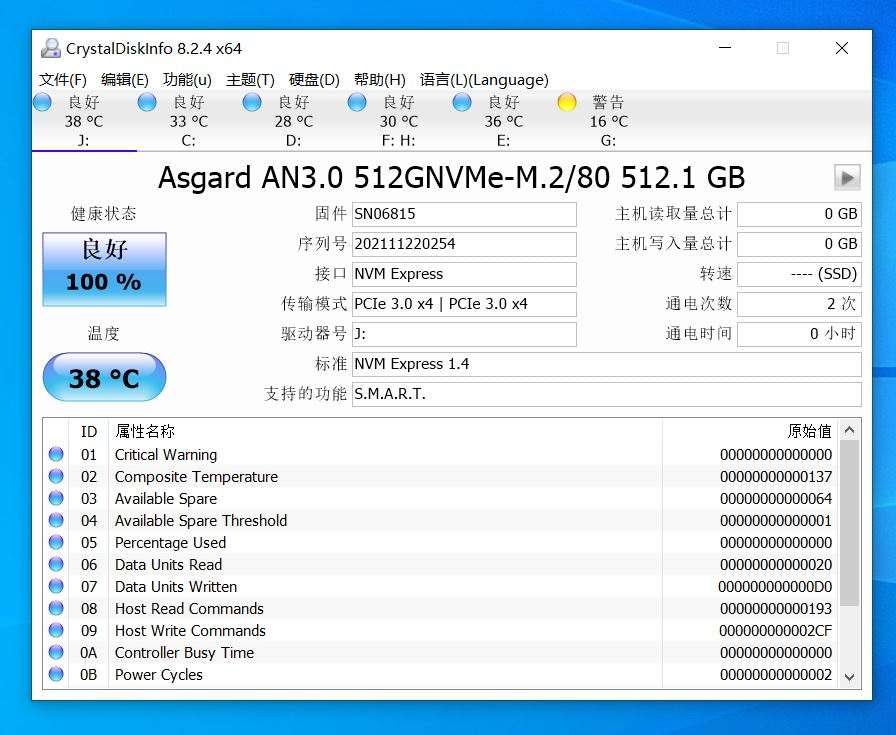Open the 文件(F) menu
The height and width of the screenshot is (735, 896).
63,79
